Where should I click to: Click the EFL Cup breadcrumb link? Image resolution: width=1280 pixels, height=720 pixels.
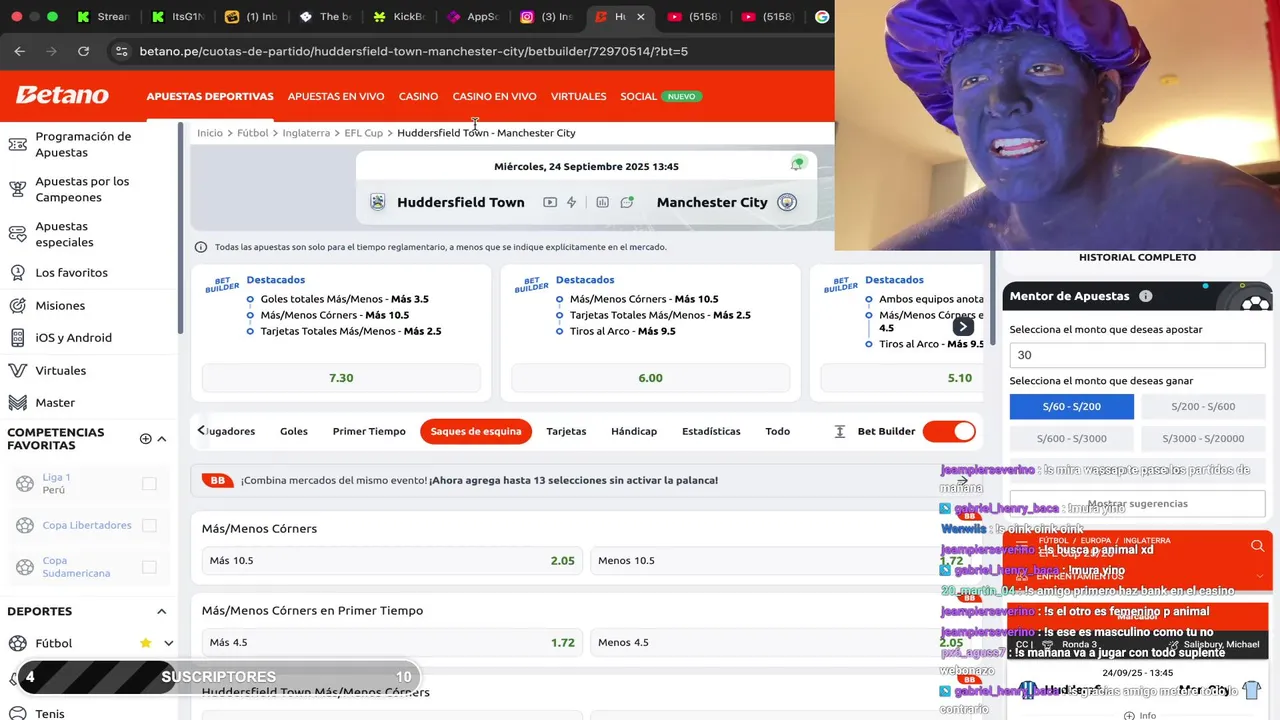coord(364,133)
